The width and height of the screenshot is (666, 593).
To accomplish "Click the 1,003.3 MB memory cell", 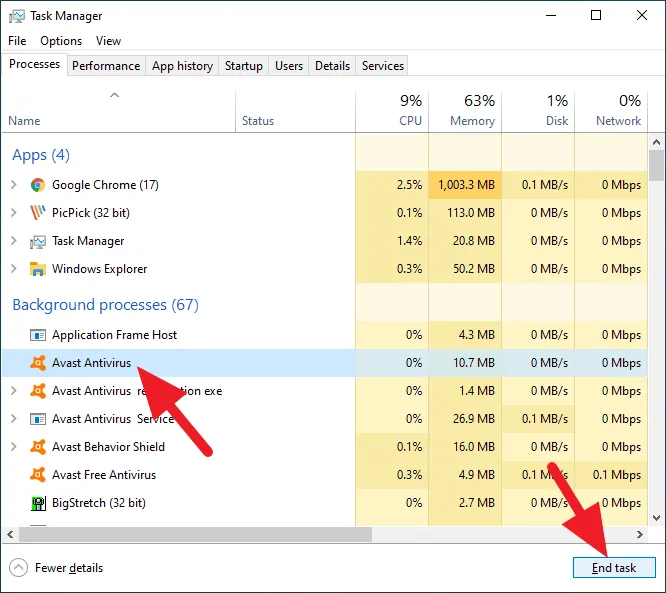I will 466,185.
